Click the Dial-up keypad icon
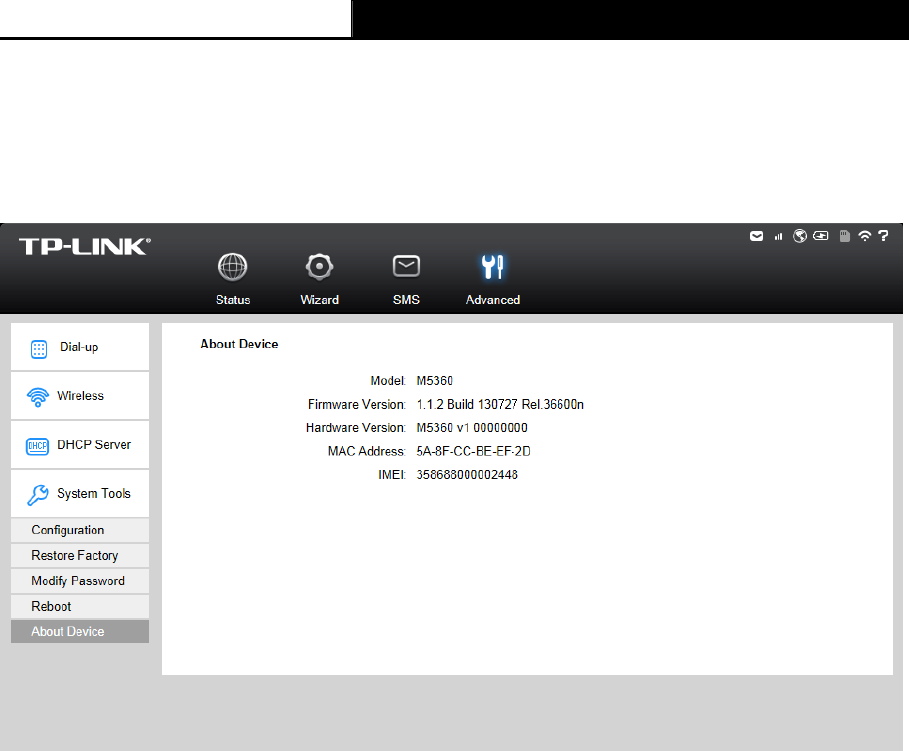 pos(39,350)
